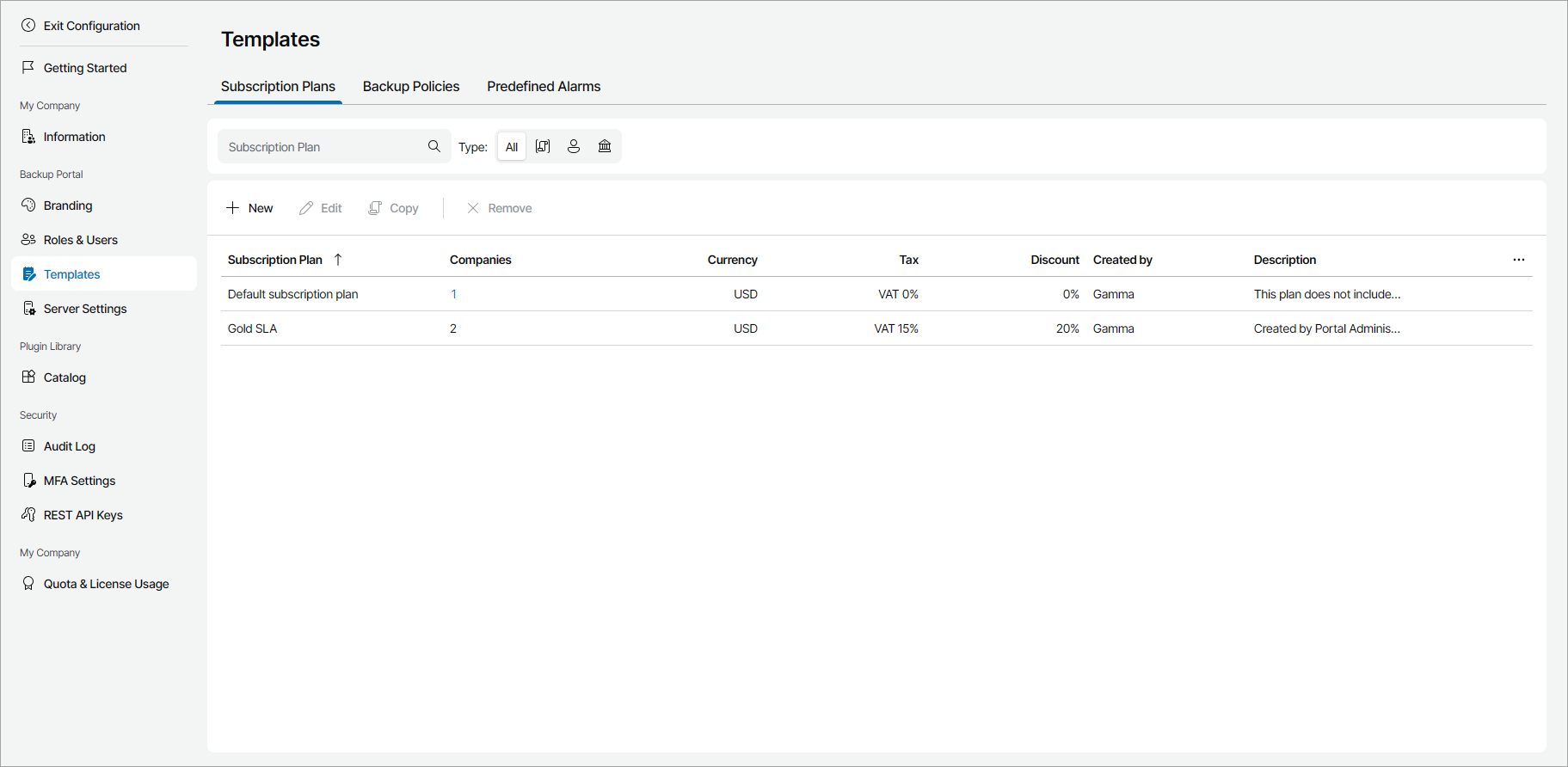The image size is (1568, 767).
Task: Click the Edit pencil icon
Action: point(306,208)
